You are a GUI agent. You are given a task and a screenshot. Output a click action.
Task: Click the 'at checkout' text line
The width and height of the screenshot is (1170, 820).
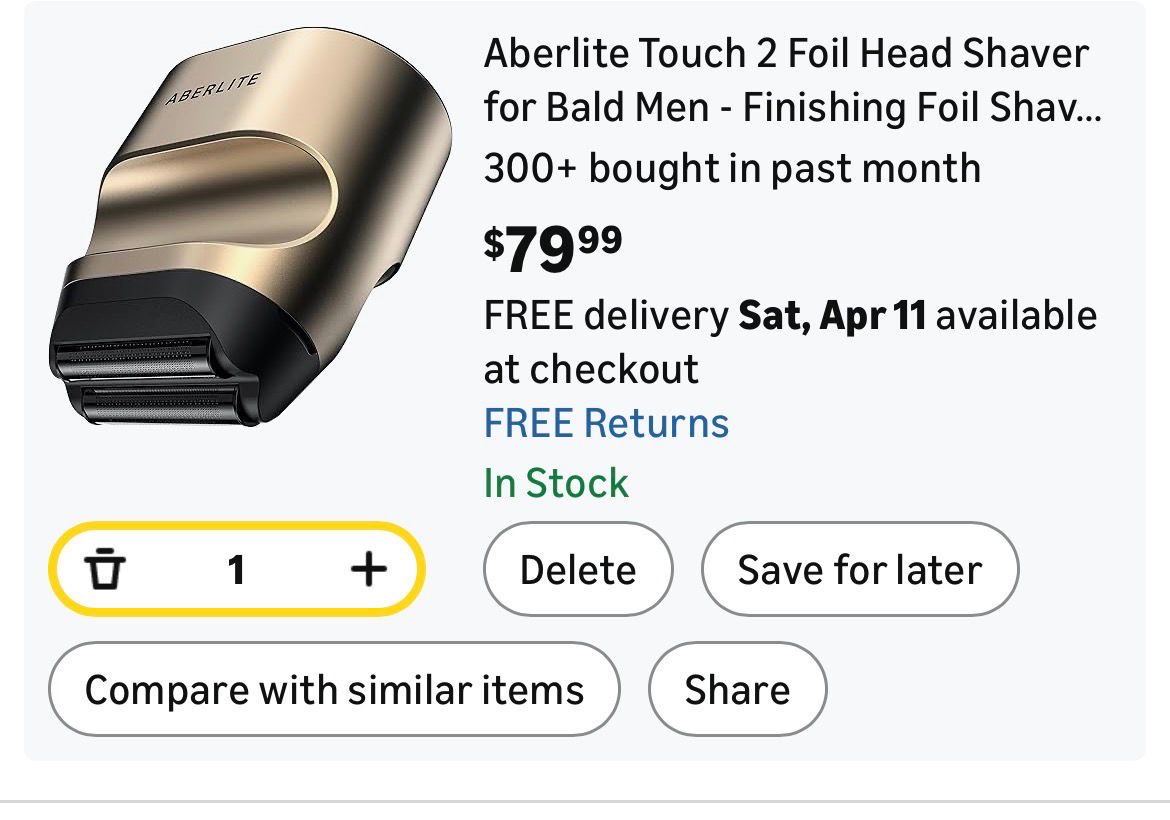591,369
